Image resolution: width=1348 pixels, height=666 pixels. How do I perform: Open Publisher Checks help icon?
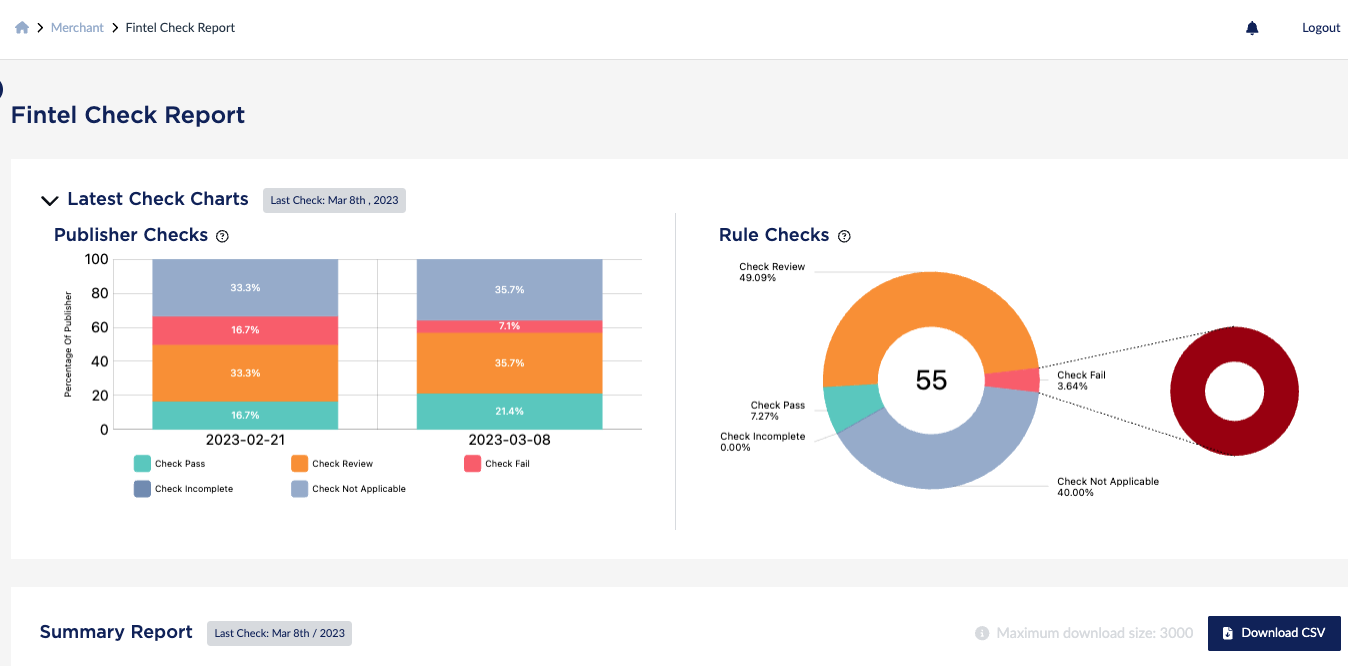pos(222,236)
